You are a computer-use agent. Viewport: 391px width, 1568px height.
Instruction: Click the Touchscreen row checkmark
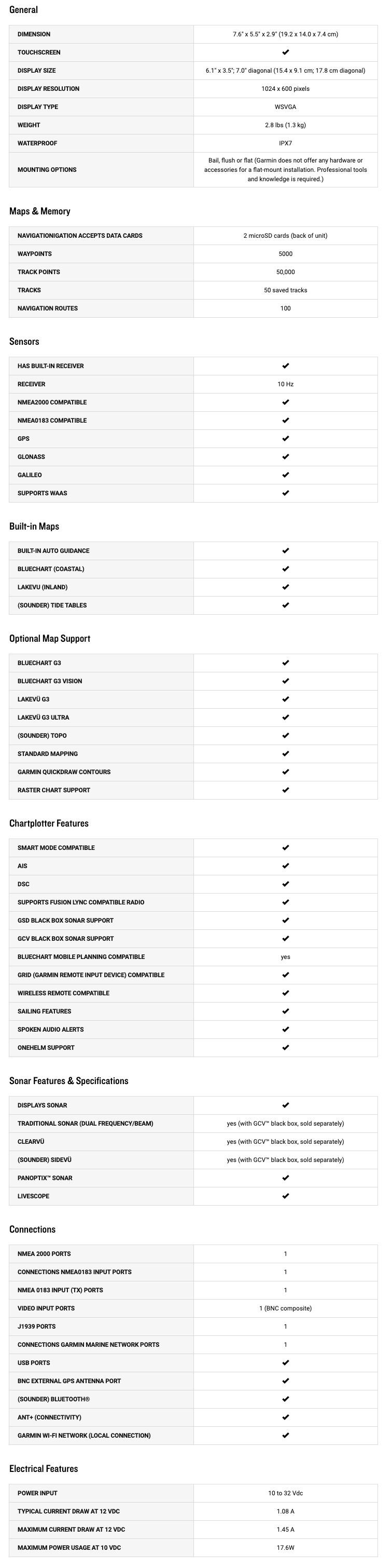click(285, 52)
